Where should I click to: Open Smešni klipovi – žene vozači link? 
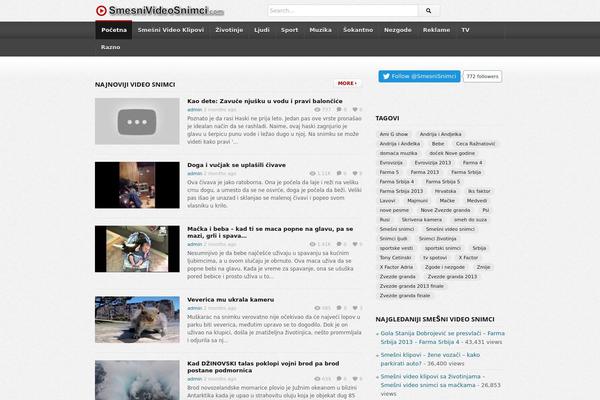click(x=430, y=359)
